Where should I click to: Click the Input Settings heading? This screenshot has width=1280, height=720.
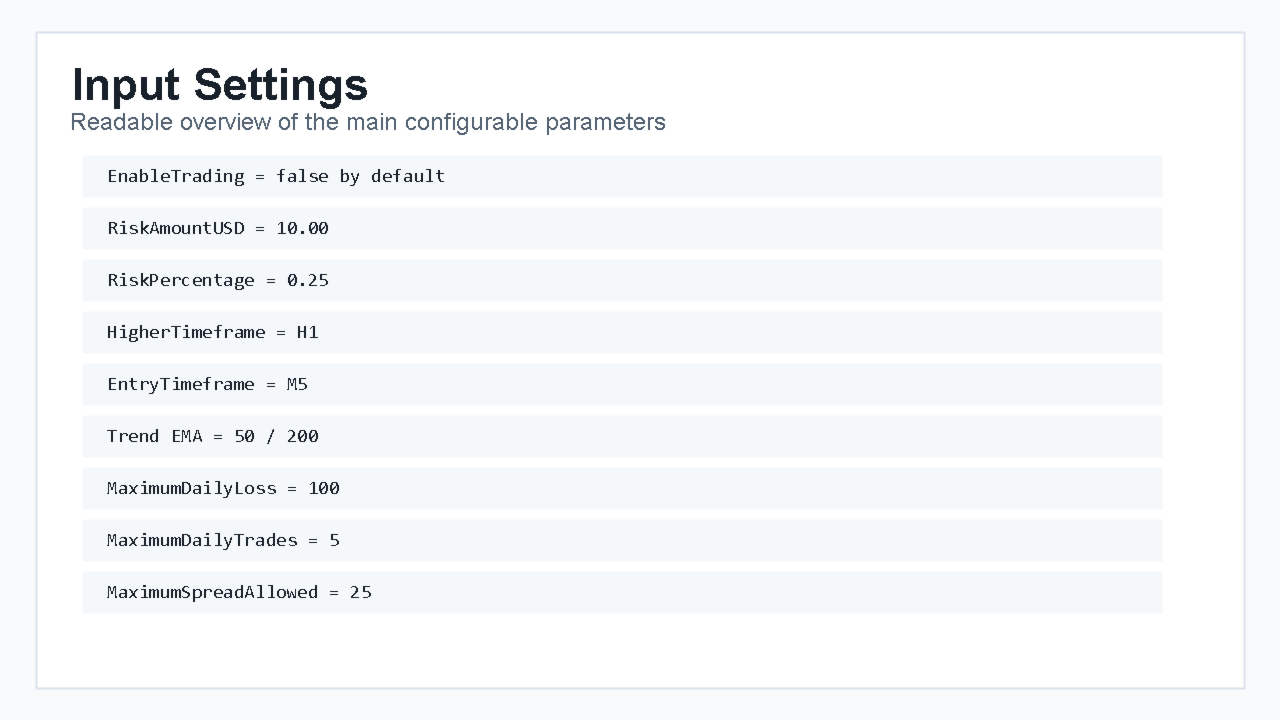point(220,85)
